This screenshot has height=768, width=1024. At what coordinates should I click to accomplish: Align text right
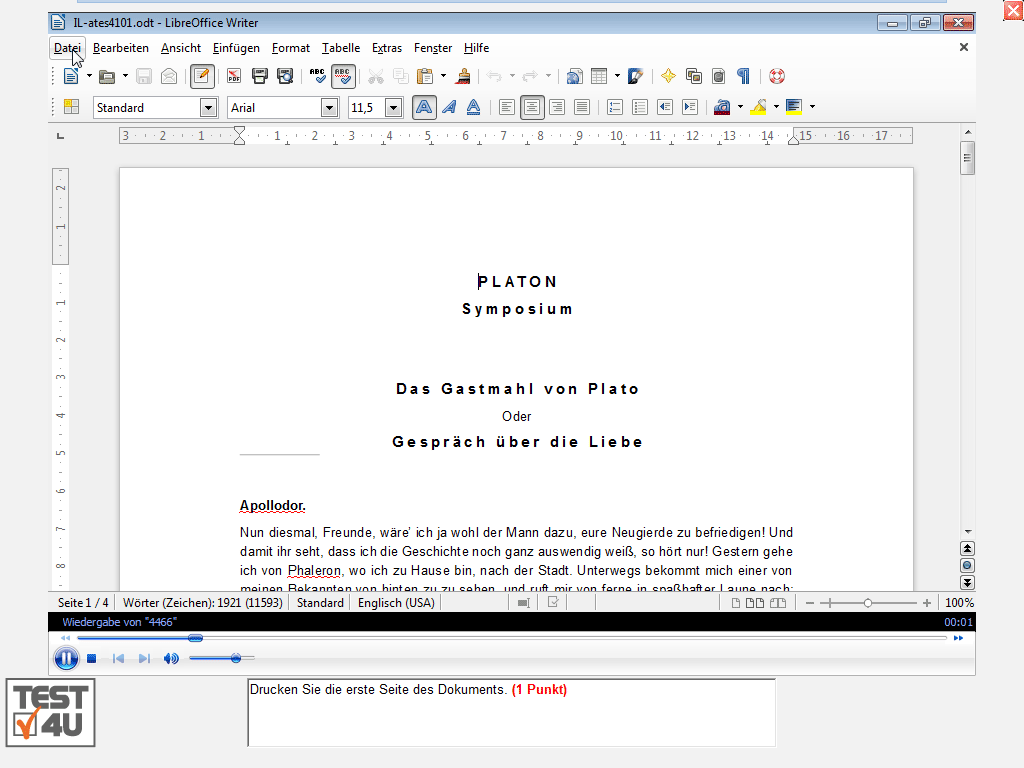pyautogui.click(x=557, y=107)
